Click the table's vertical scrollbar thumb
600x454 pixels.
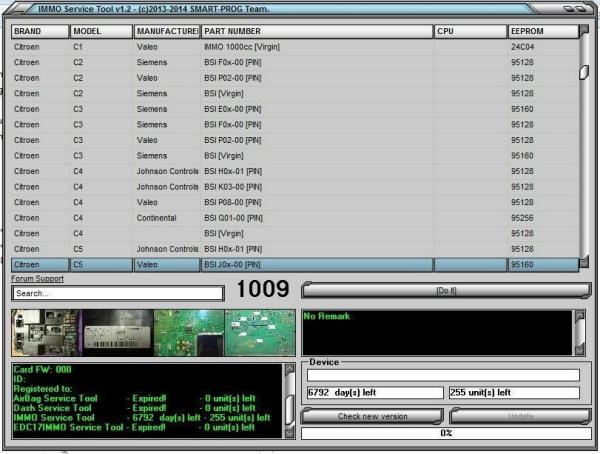coord(584,72)
